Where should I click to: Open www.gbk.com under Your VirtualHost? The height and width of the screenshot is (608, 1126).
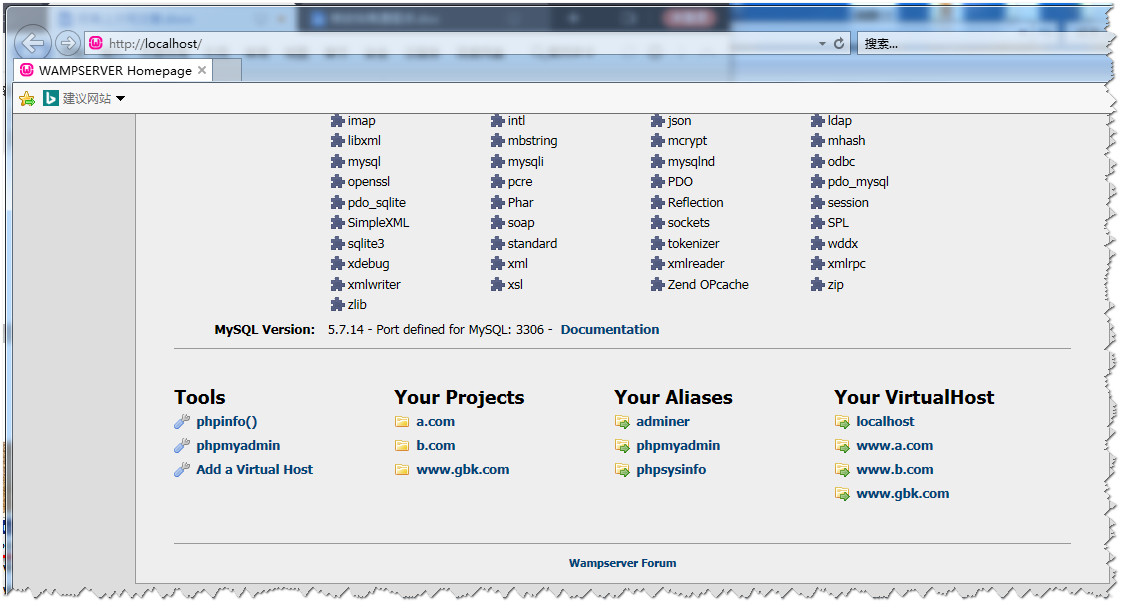(902, 493)
